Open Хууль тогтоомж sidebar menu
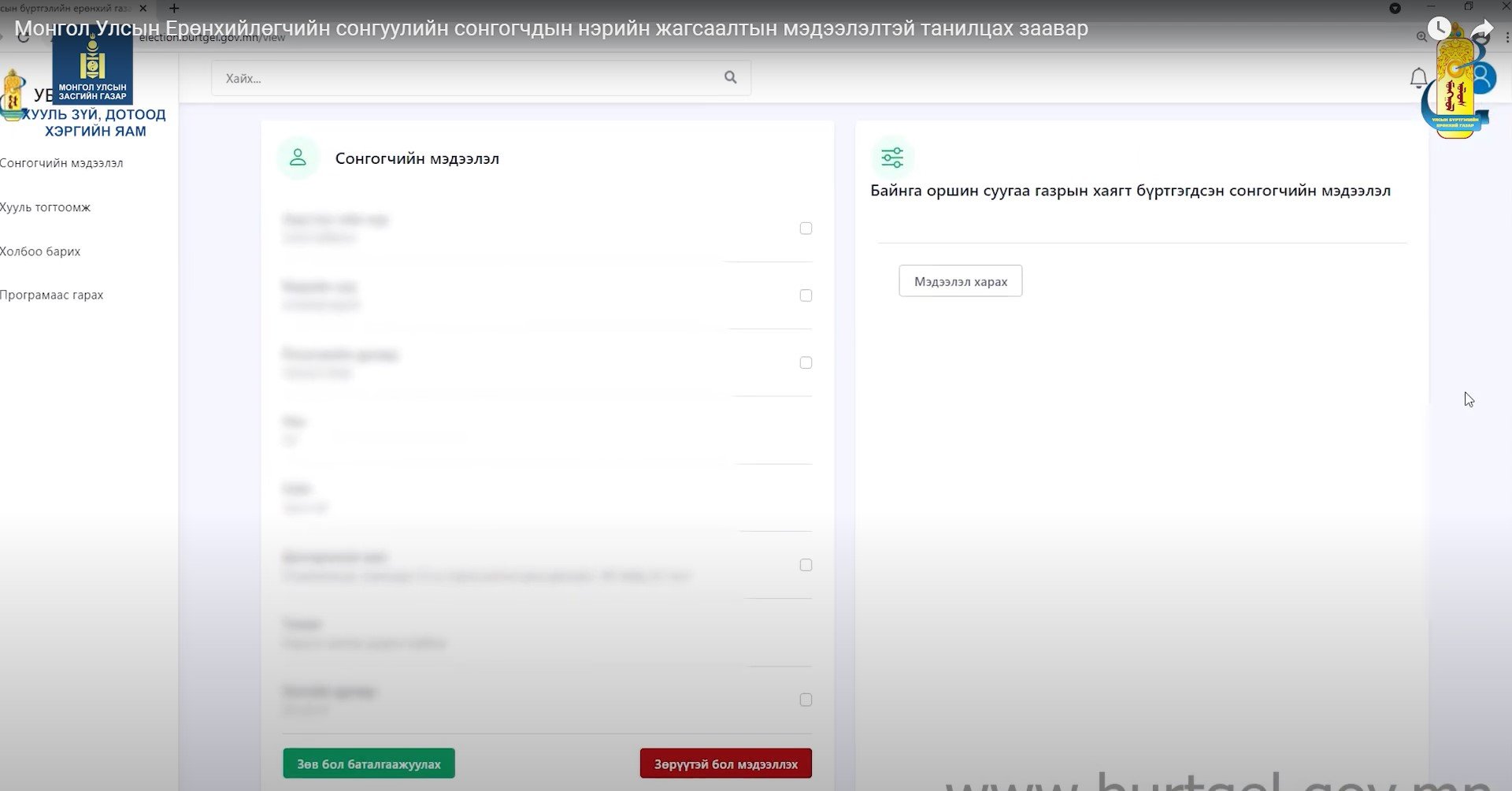This screenshot has width=1512, height=791. (x=45, y=207)
